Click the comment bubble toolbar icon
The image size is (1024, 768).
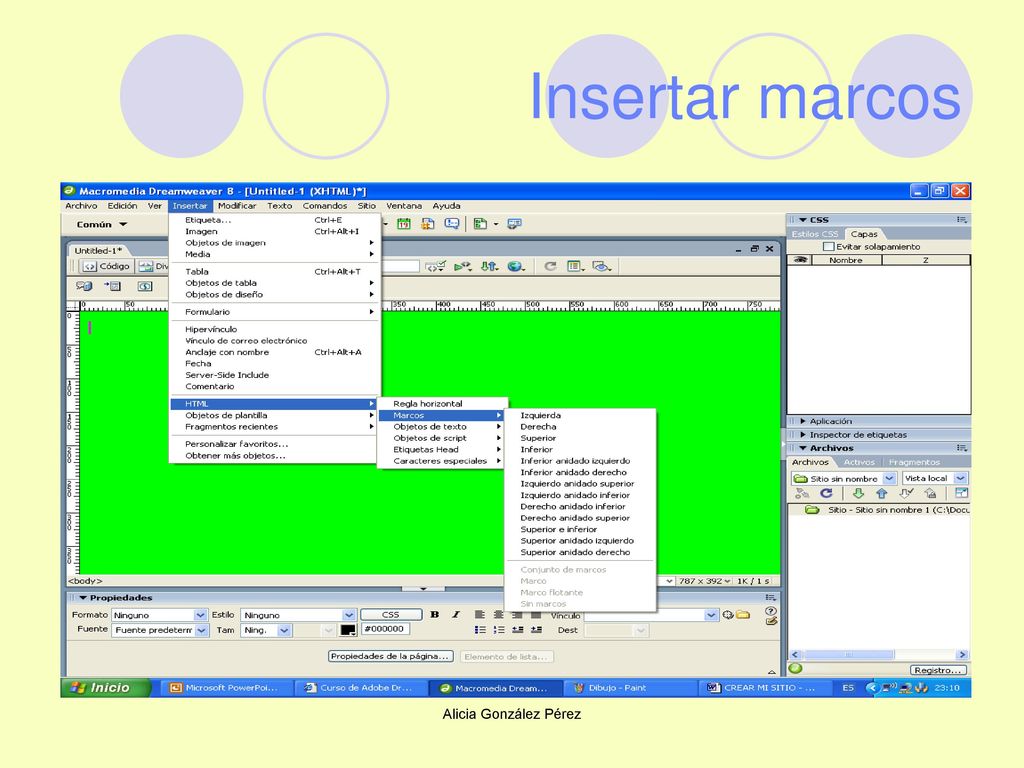[x=451, y=224]
